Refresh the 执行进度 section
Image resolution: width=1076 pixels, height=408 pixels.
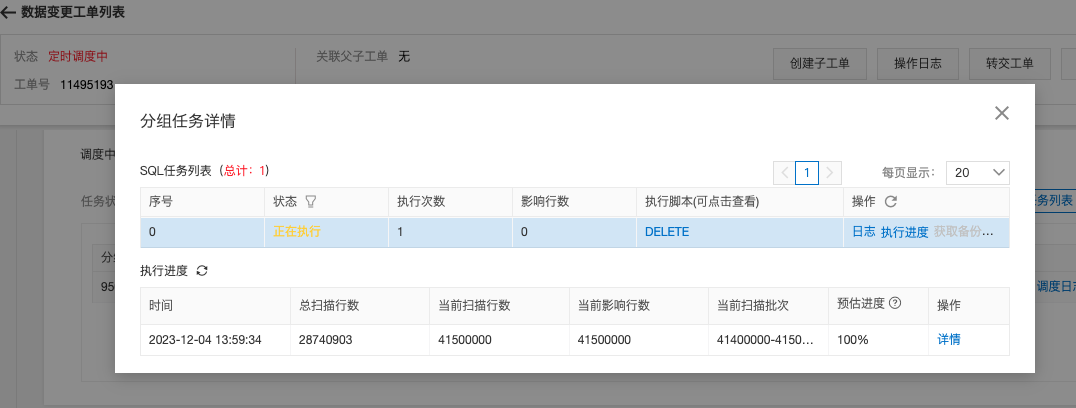[x=202, y=271]
